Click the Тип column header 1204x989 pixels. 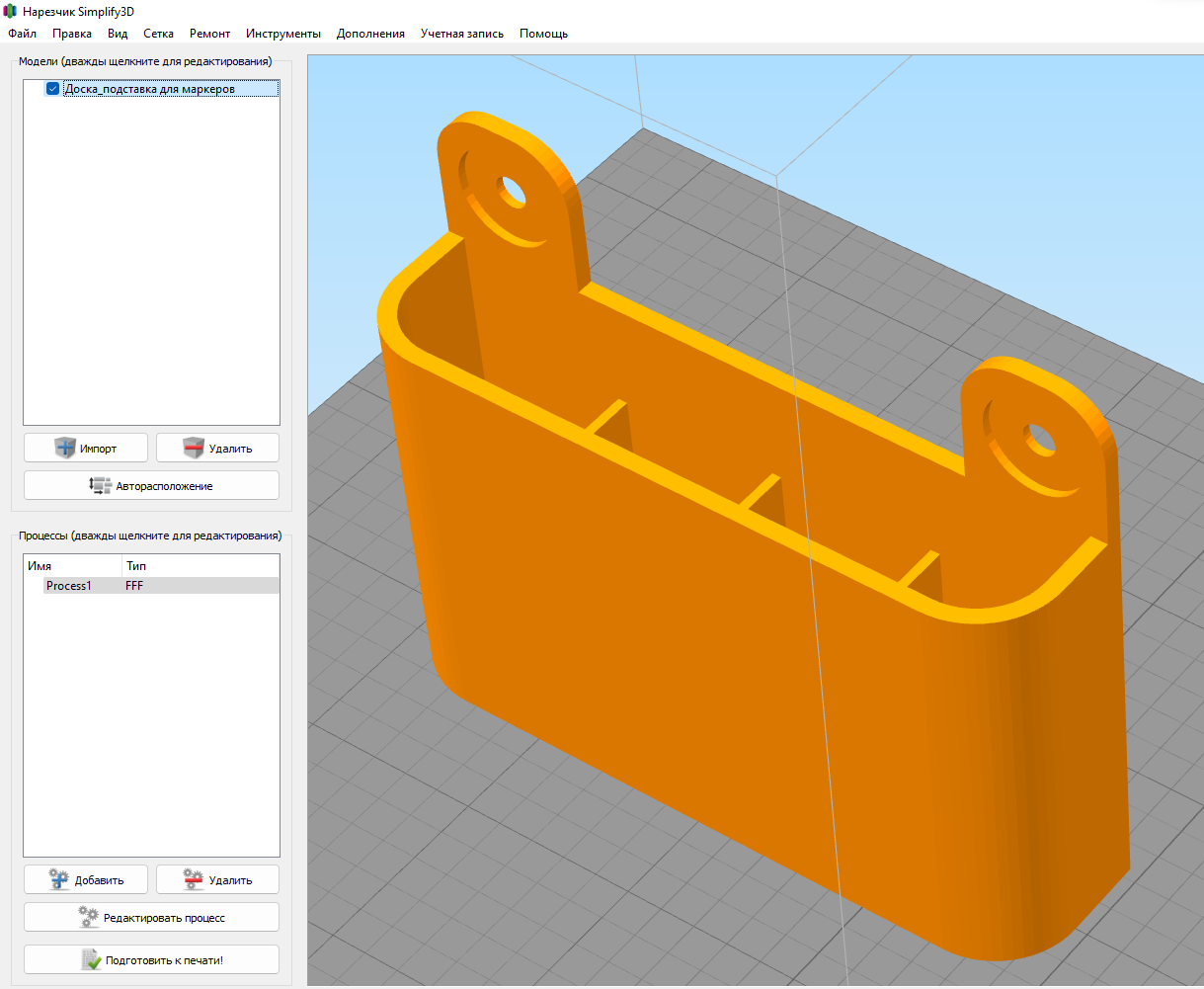pyautogui.click(x=135, y=566)
